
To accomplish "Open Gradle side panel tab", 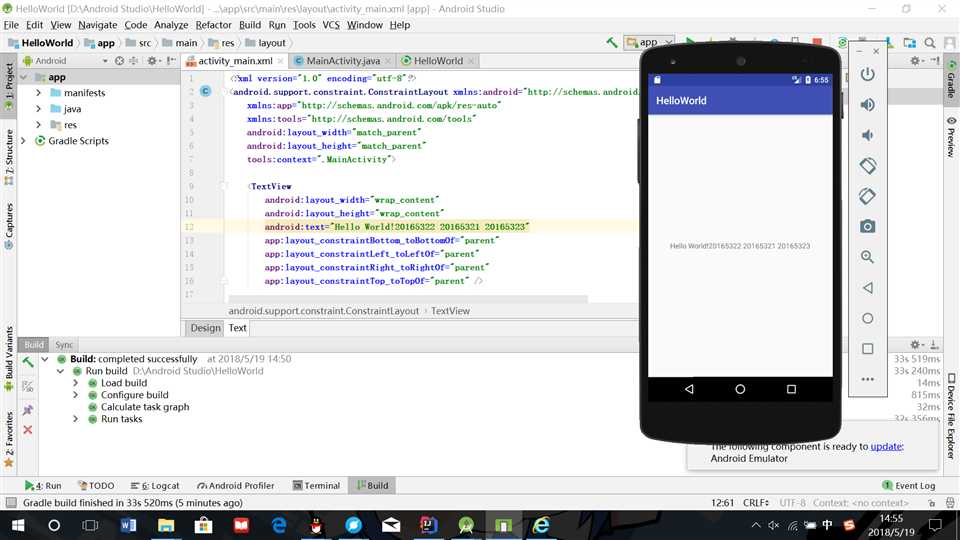I will (951, 79).
